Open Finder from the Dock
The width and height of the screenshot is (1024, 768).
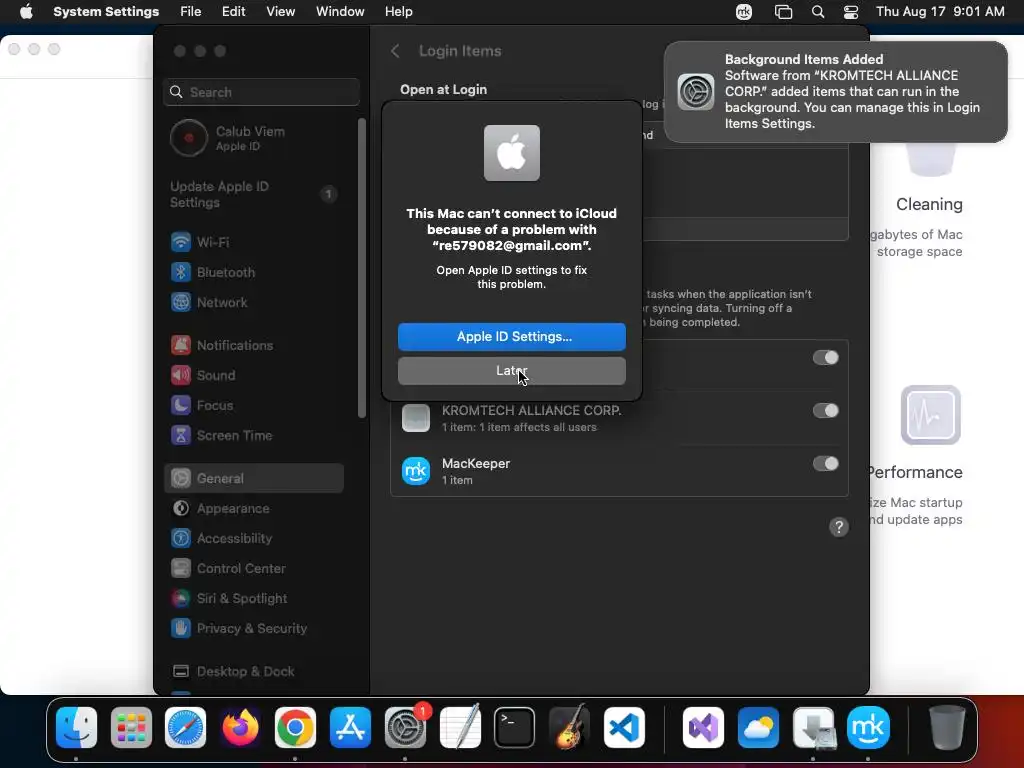76,727
